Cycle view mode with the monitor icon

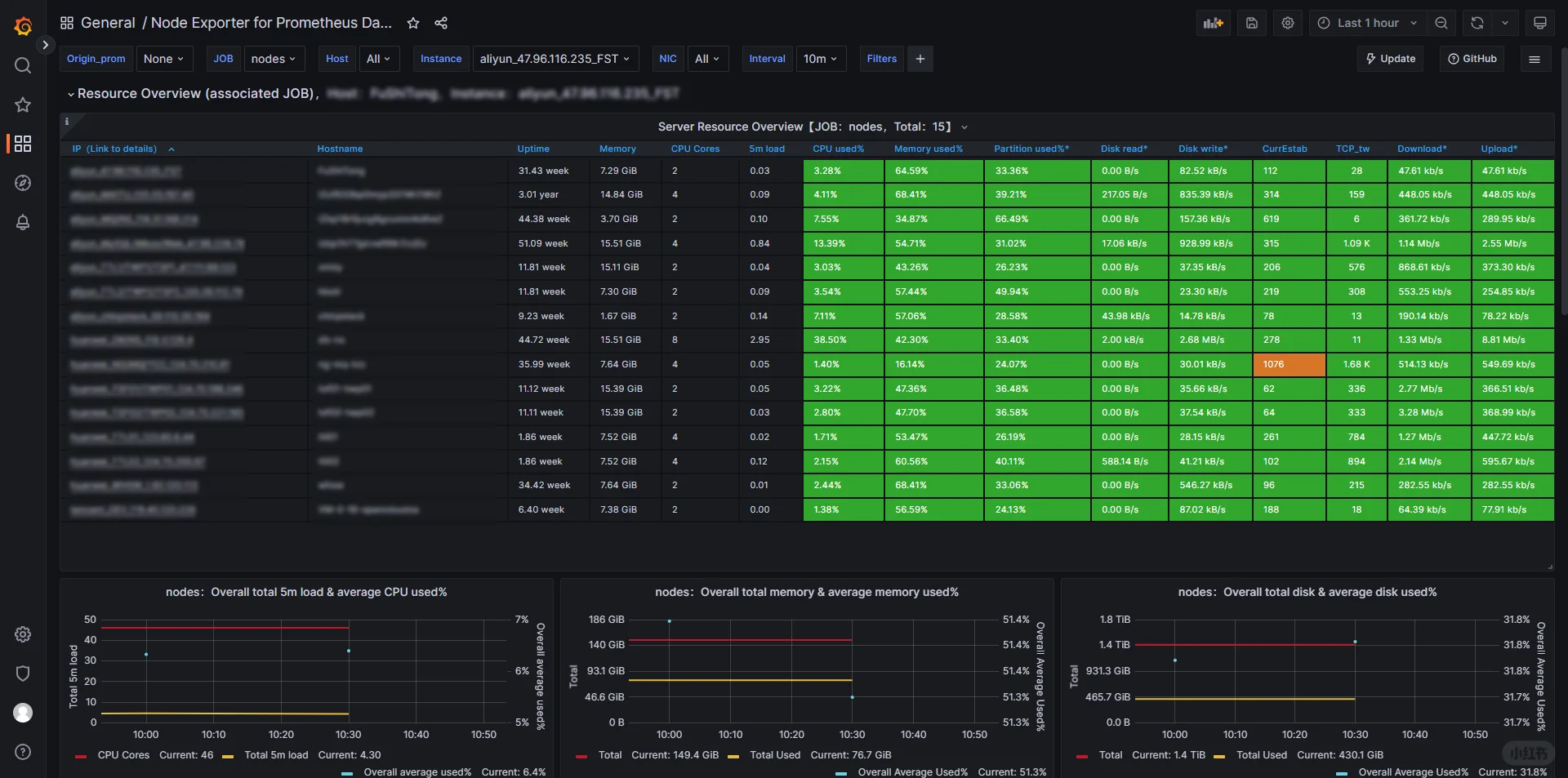coord(1540,23)
